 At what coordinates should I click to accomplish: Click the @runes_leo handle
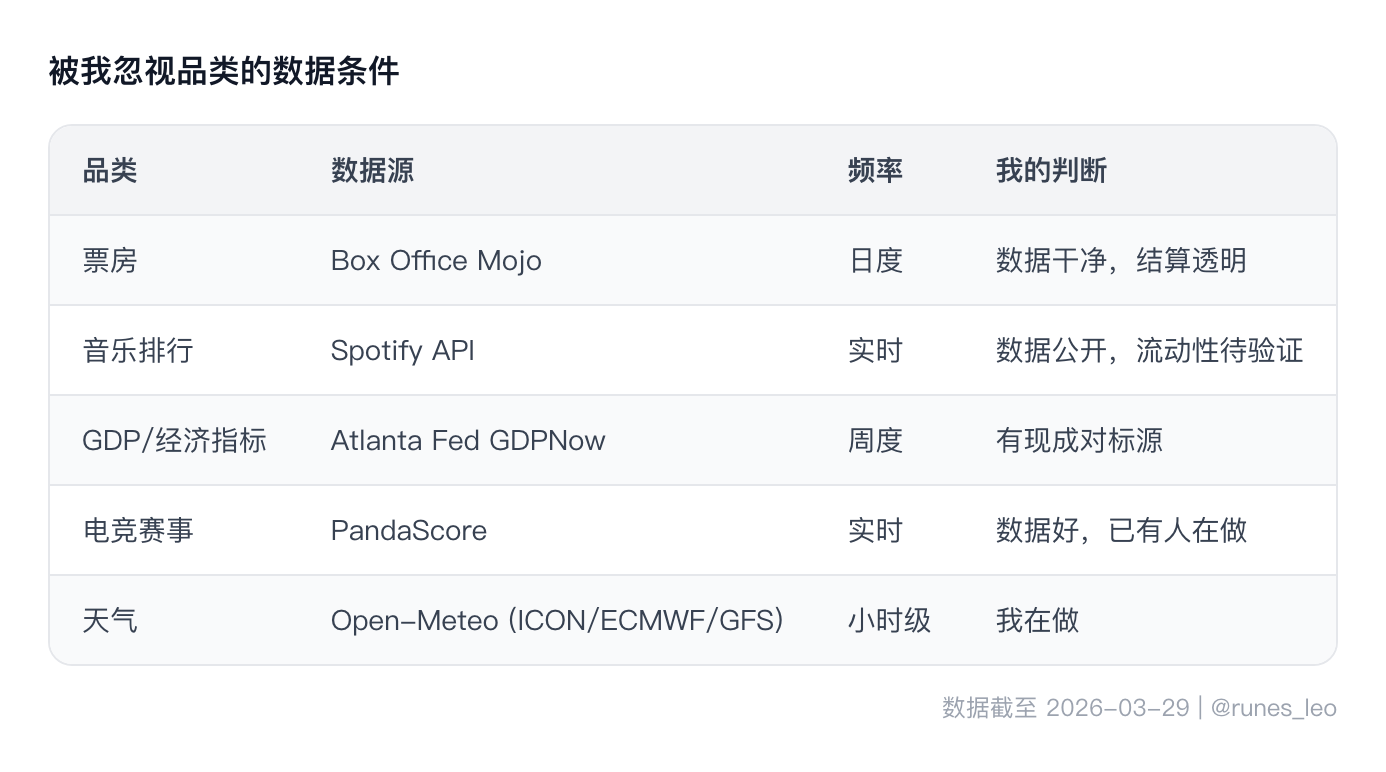coord(1273,708)
